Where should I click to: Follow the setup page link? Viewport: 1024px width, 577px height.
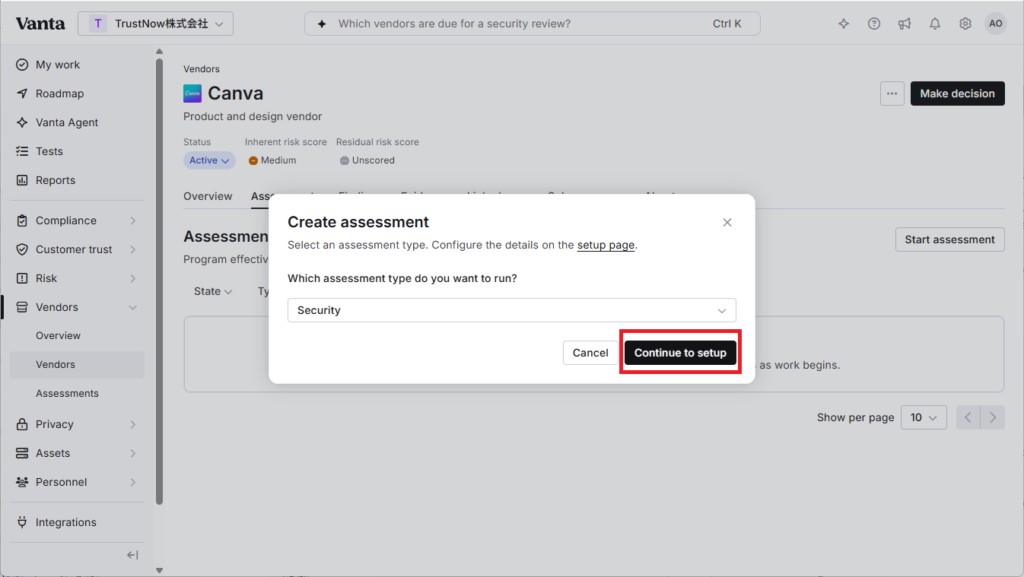pyautogui.click(x=605, y=245)
